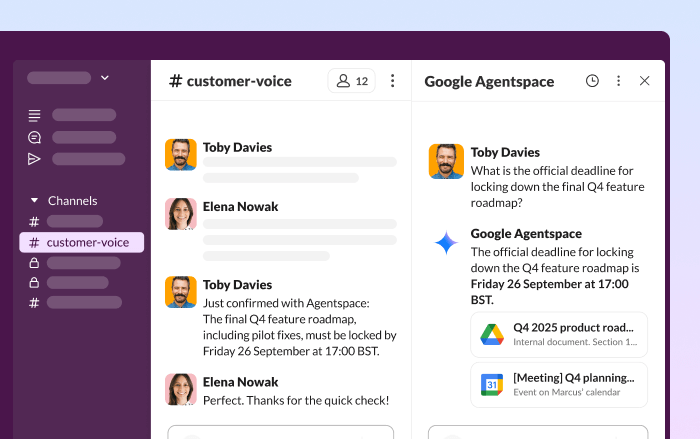Open customer-voice channel more options

(392, 81)
